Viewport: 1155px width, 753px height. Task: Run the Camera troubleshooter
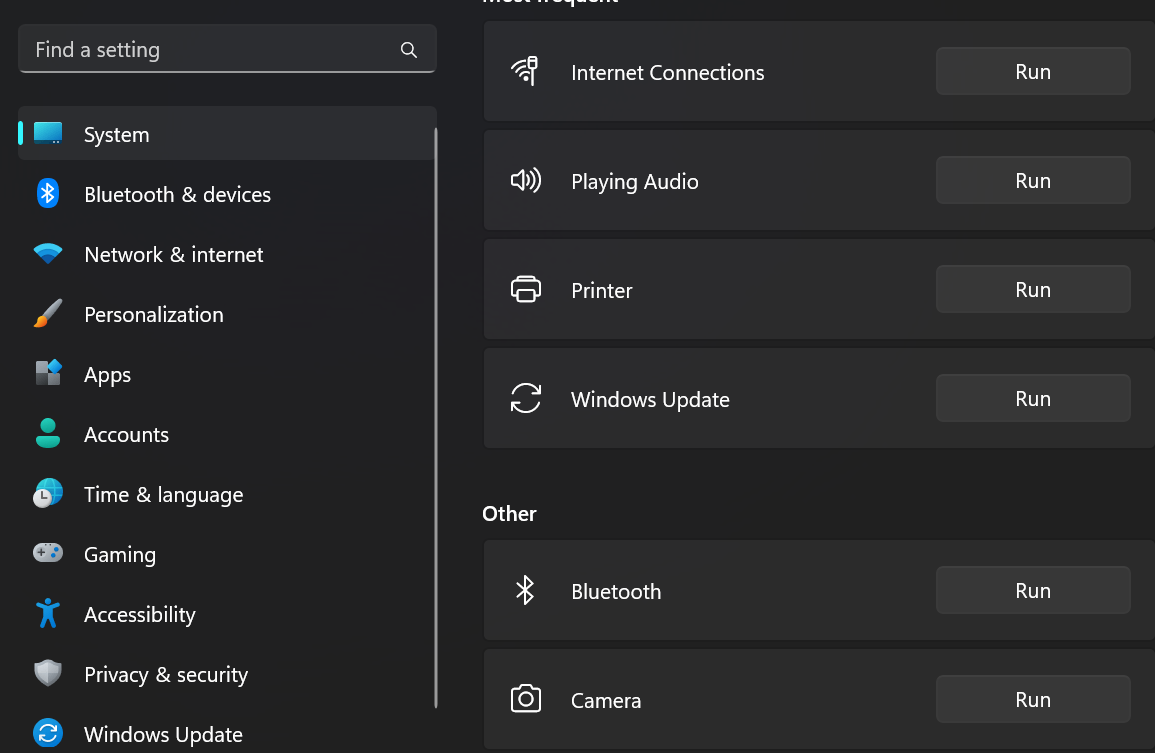[1032, 700]
